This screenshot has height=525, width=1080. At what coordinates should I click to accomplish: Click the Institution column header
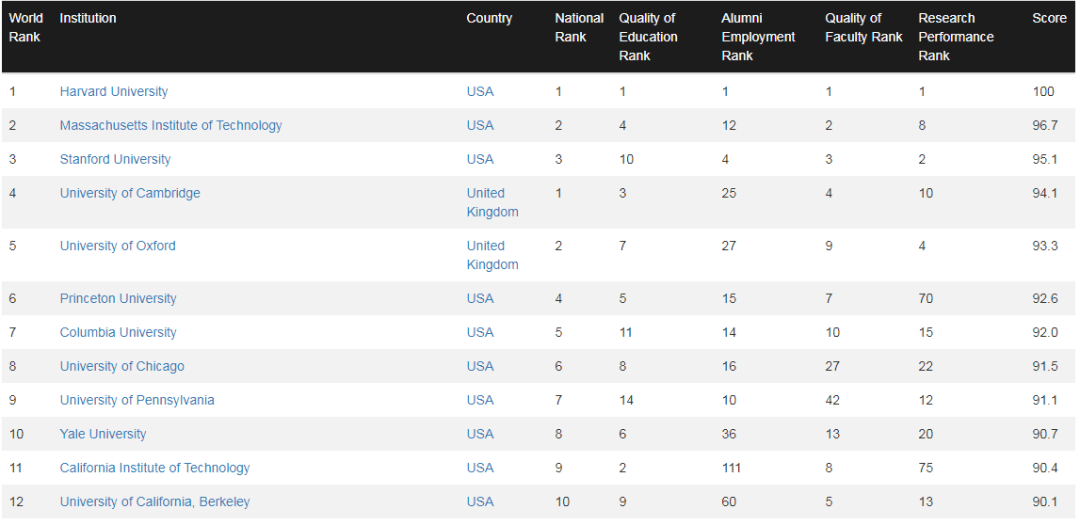[x=88, y=19]
